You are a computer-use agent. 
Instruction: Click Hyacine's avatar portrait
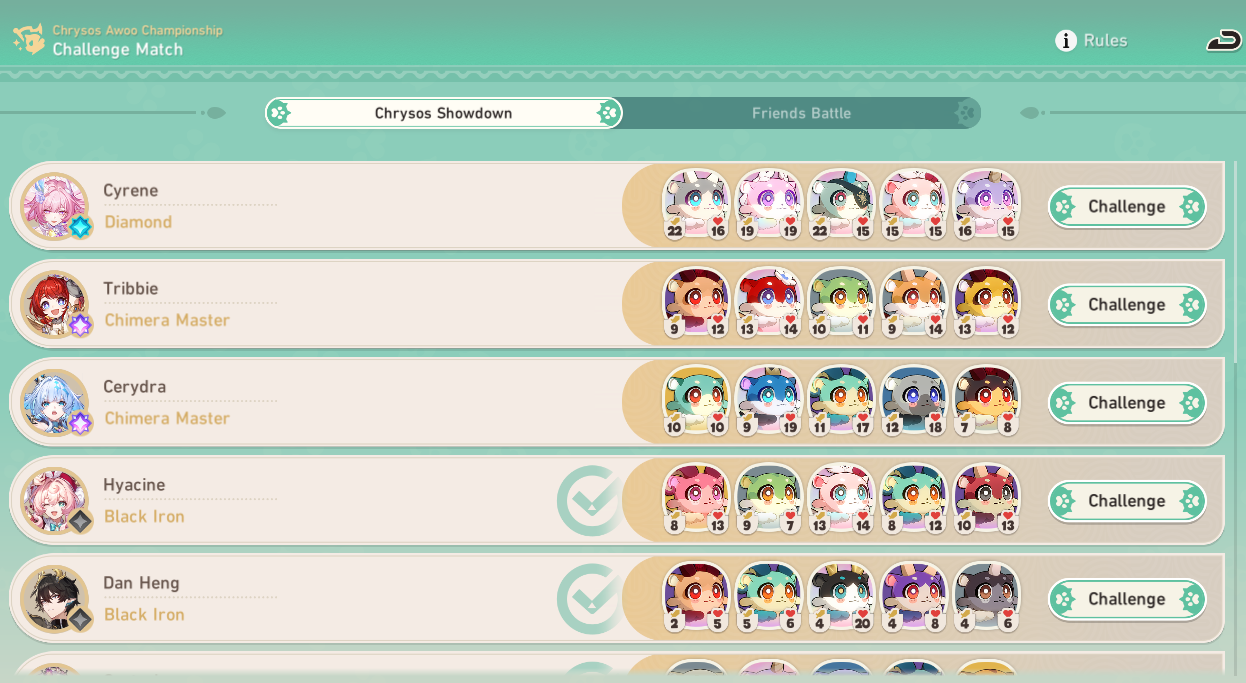pyautogui.click(x=54, y=500)
